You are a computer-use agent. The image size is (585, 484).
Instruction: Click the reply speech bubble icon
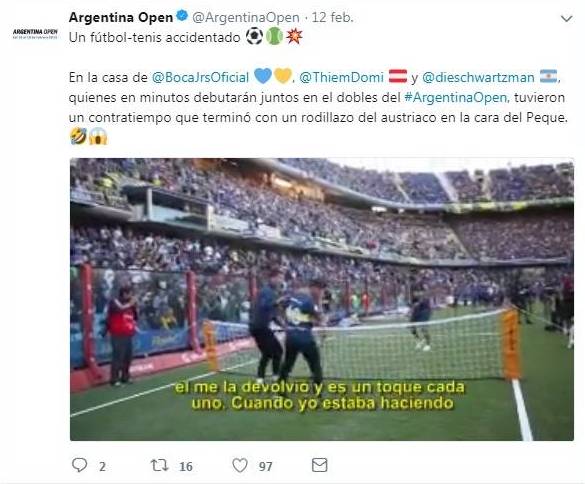[79, 465]
